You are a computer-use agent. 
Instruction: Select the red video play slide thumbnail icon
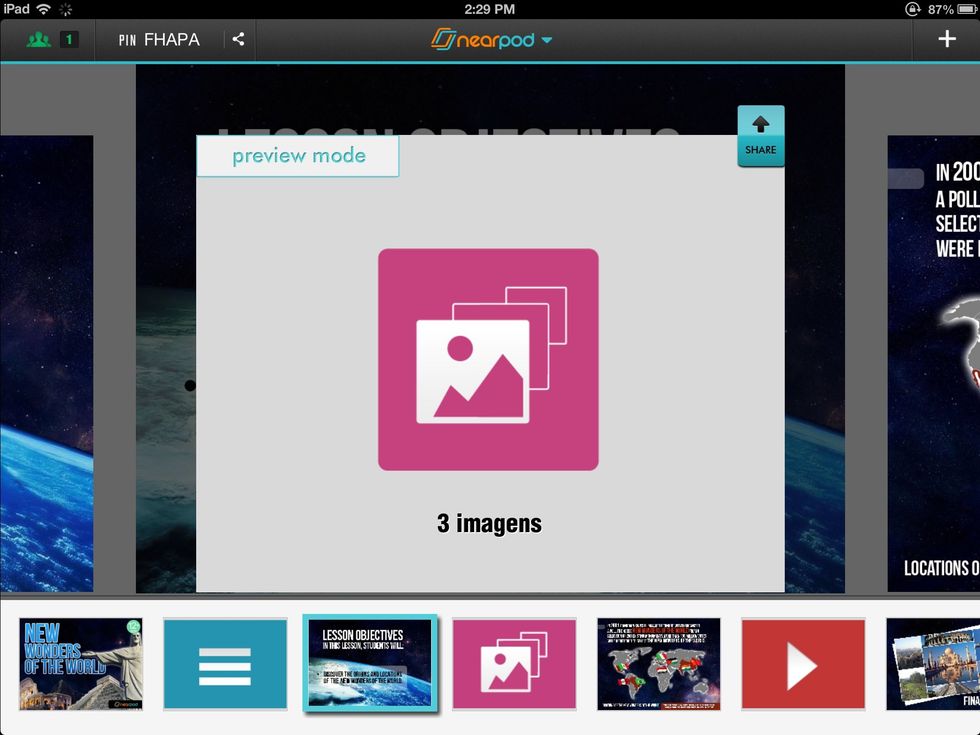pos(803,663)
